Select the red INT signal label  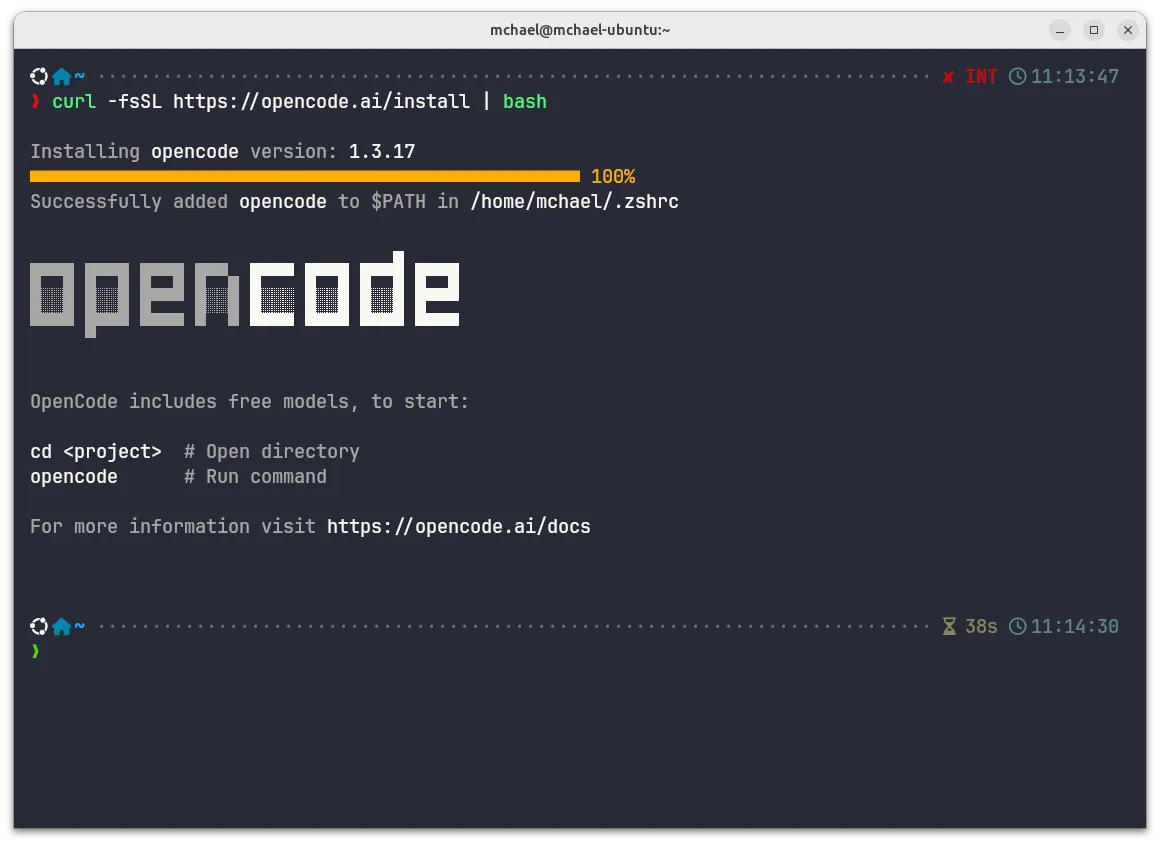[x=979, y=76]
